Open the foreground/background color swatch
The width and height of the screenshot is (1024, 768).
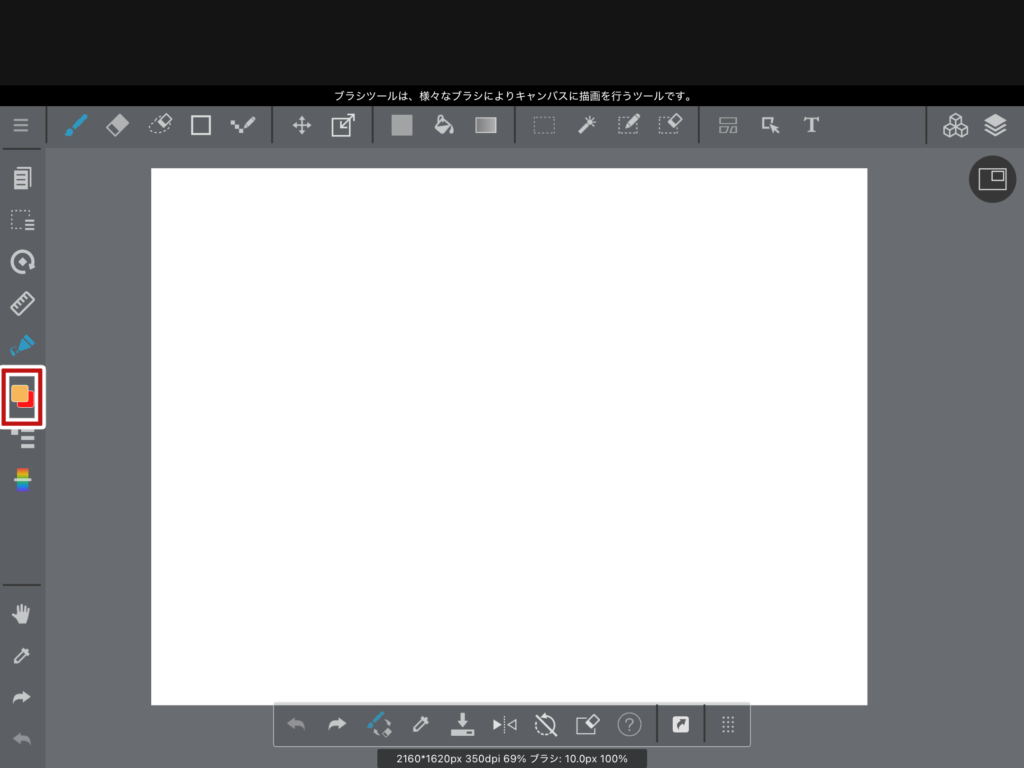click(x=22, y=397)
